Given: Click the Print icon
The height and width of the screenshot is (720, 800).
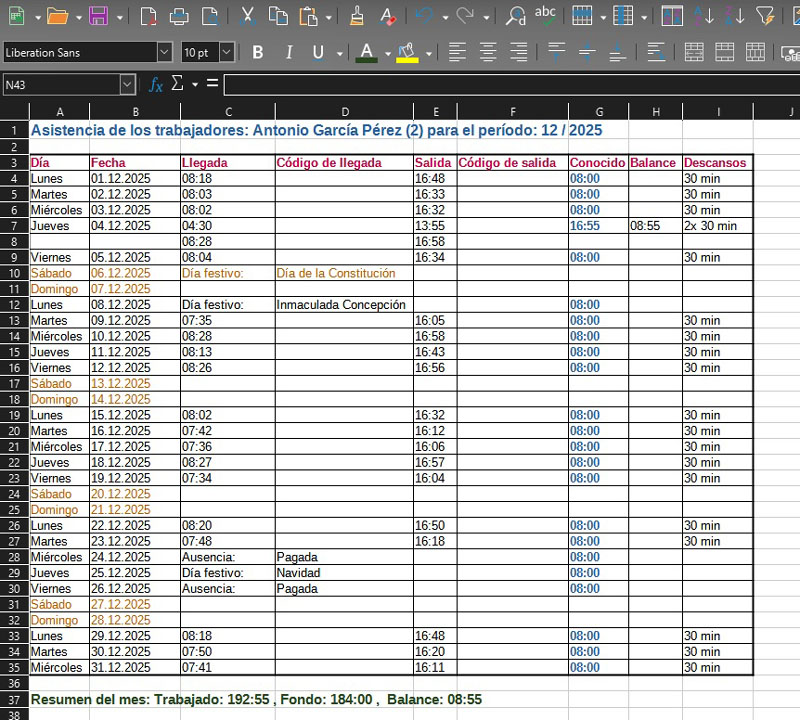Looking at the screenshot, I should [178, 16].
